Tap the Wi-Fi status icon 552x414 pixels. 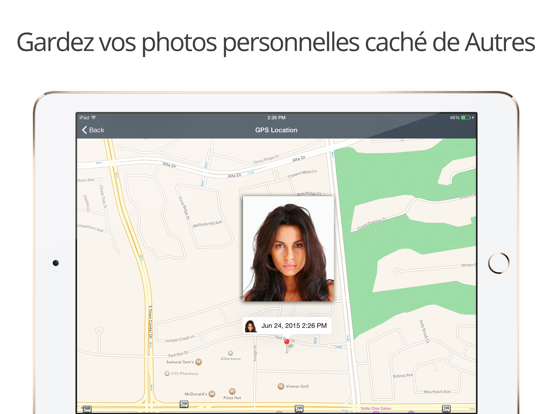(x=94, y=117)
